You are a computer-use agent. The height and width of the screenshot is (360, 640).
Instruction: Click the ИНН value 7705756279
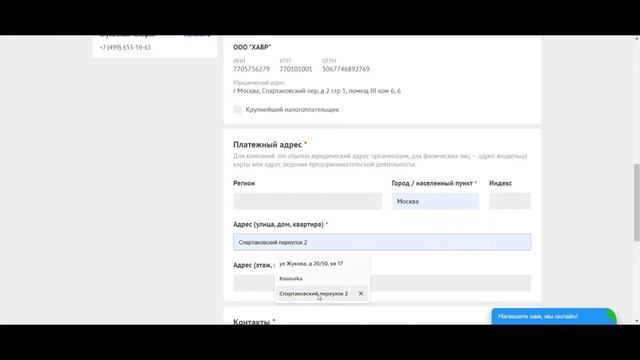(251, 69)
